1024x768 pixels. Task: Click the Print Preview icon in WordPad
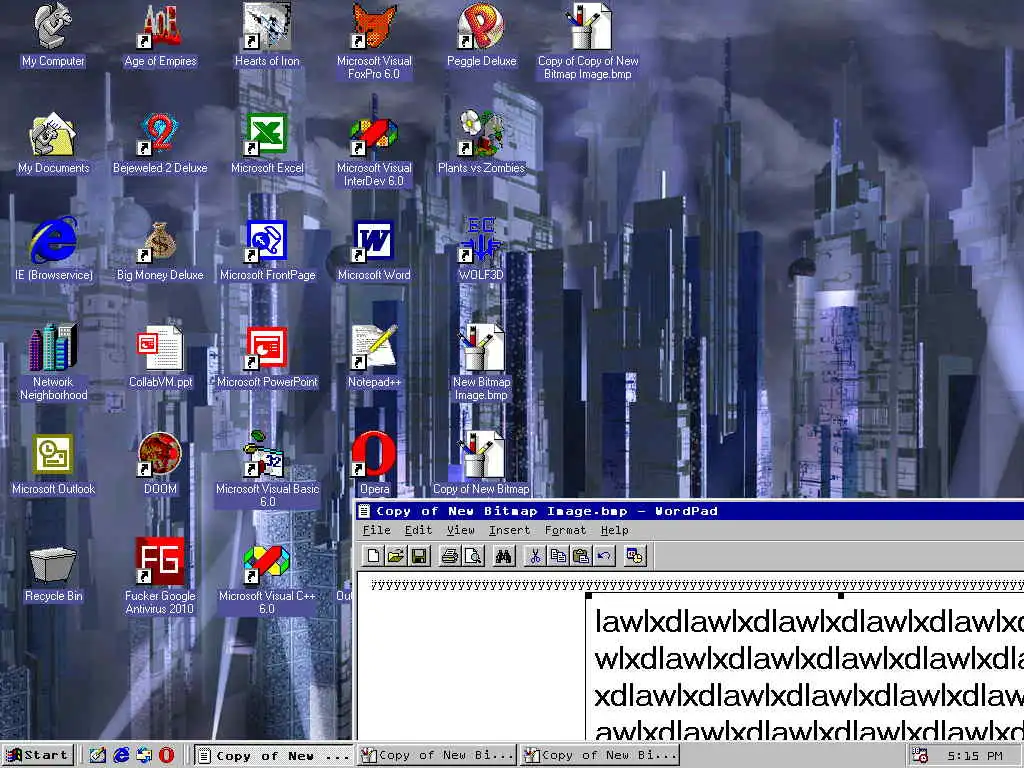472,556
